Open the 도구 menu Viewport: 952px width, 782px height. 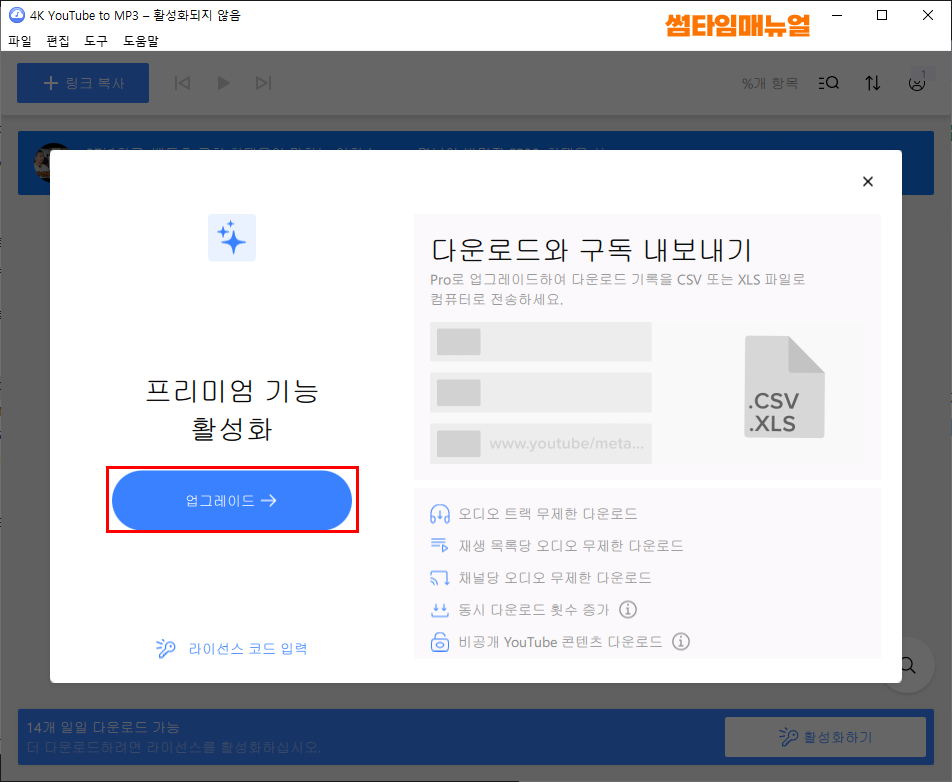96,41
